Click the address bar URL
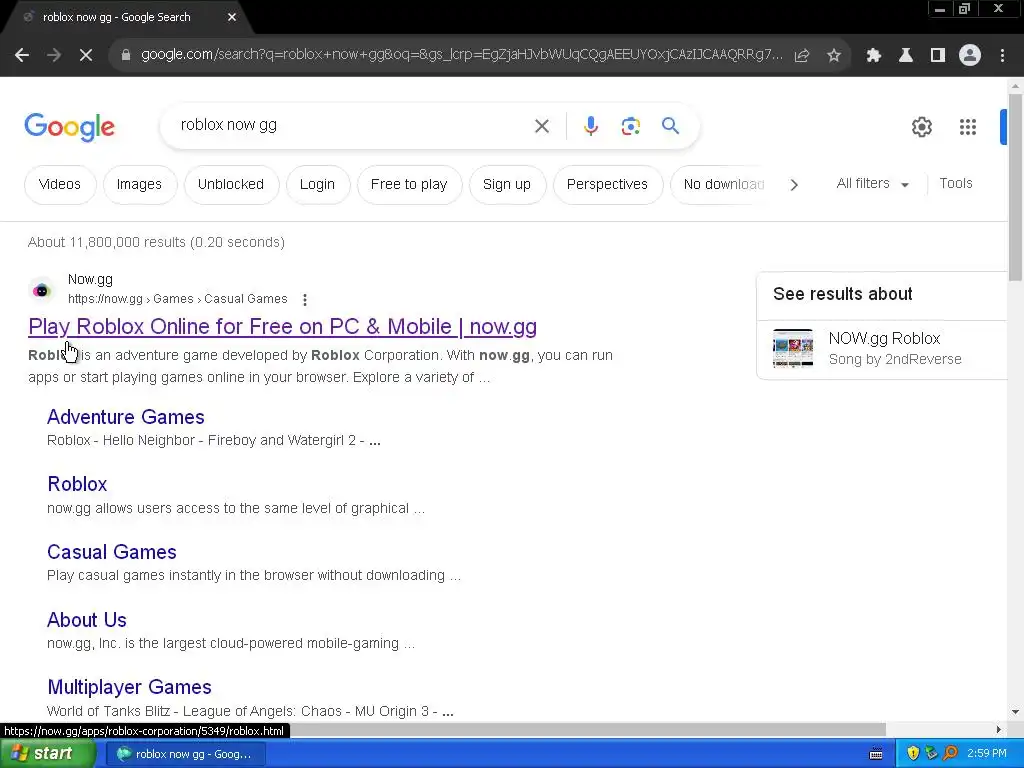Image resolution: width=1024 pixels, height=768 pixels. coord(460,55)
